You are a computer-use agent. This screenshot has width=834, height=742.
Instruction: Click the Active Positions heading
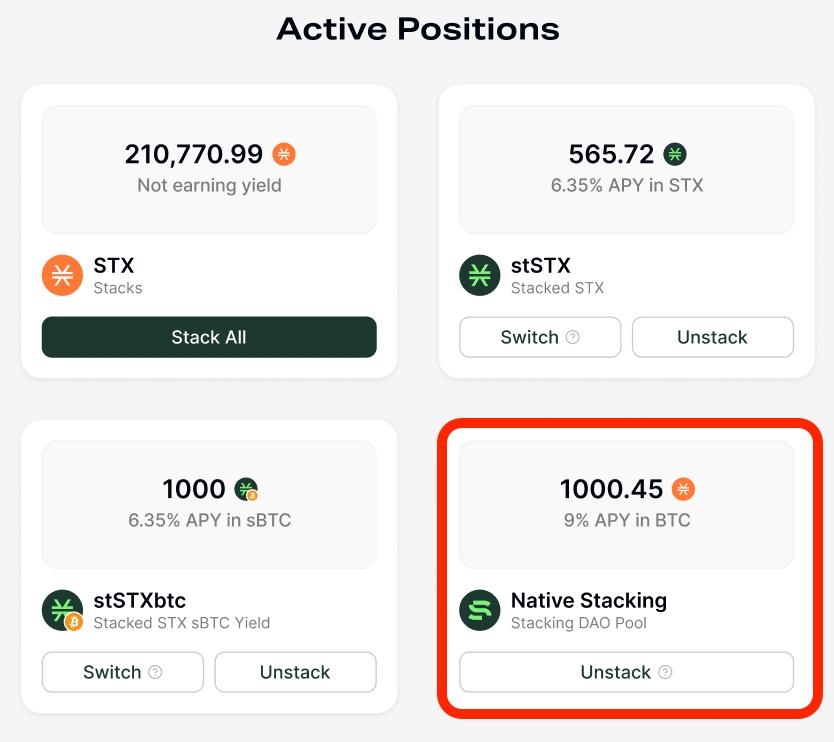tap(417, 28)
